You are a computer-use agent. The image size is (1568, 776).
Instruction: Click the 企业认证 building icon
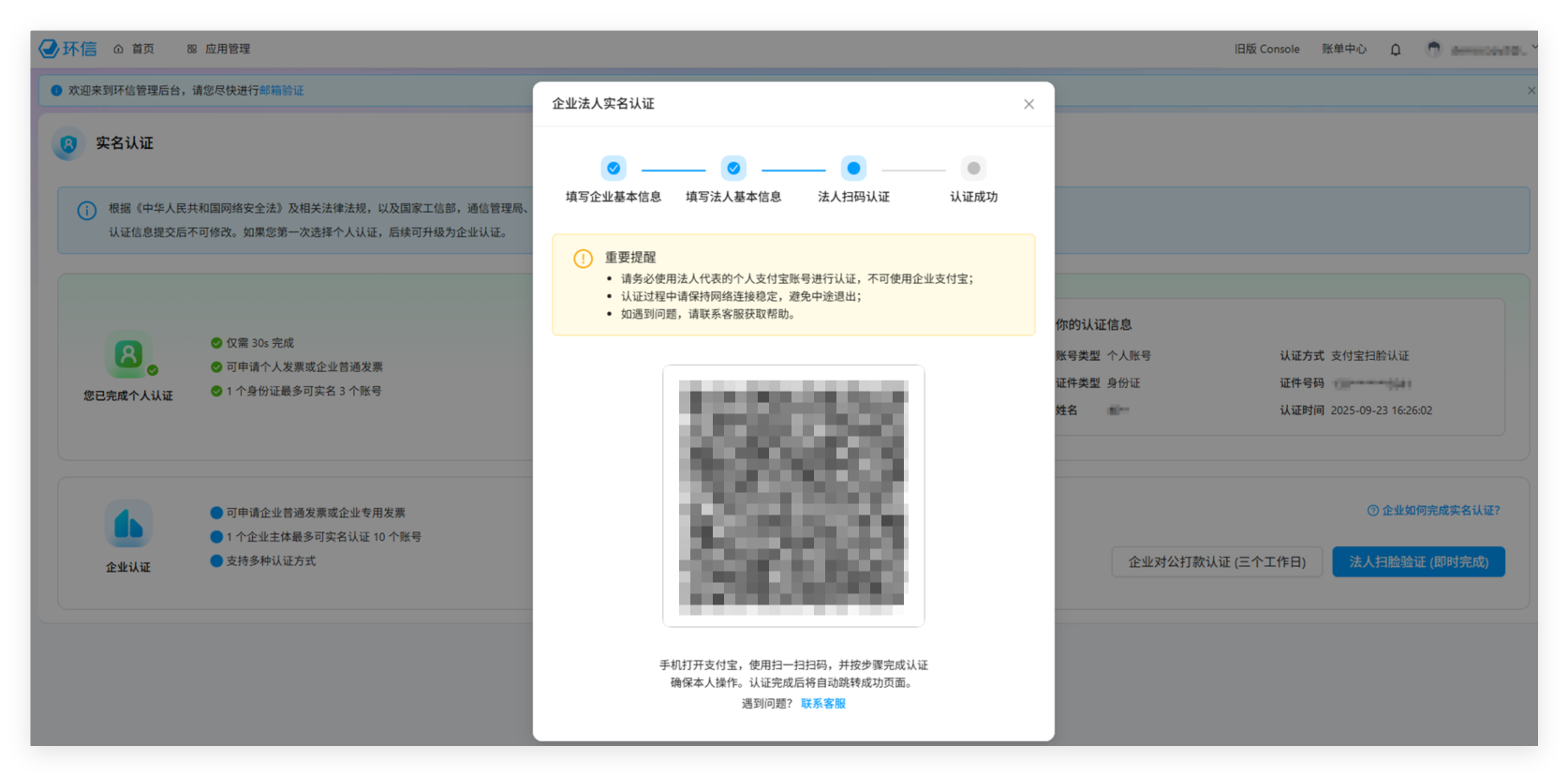click(128, 524)
